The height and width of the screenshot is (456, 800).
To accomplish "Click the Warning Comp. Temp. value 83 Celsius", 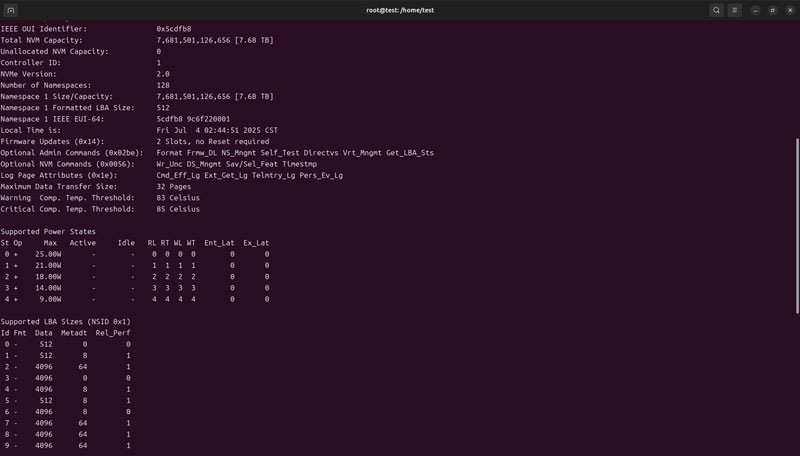I will (x=178, y=197).
